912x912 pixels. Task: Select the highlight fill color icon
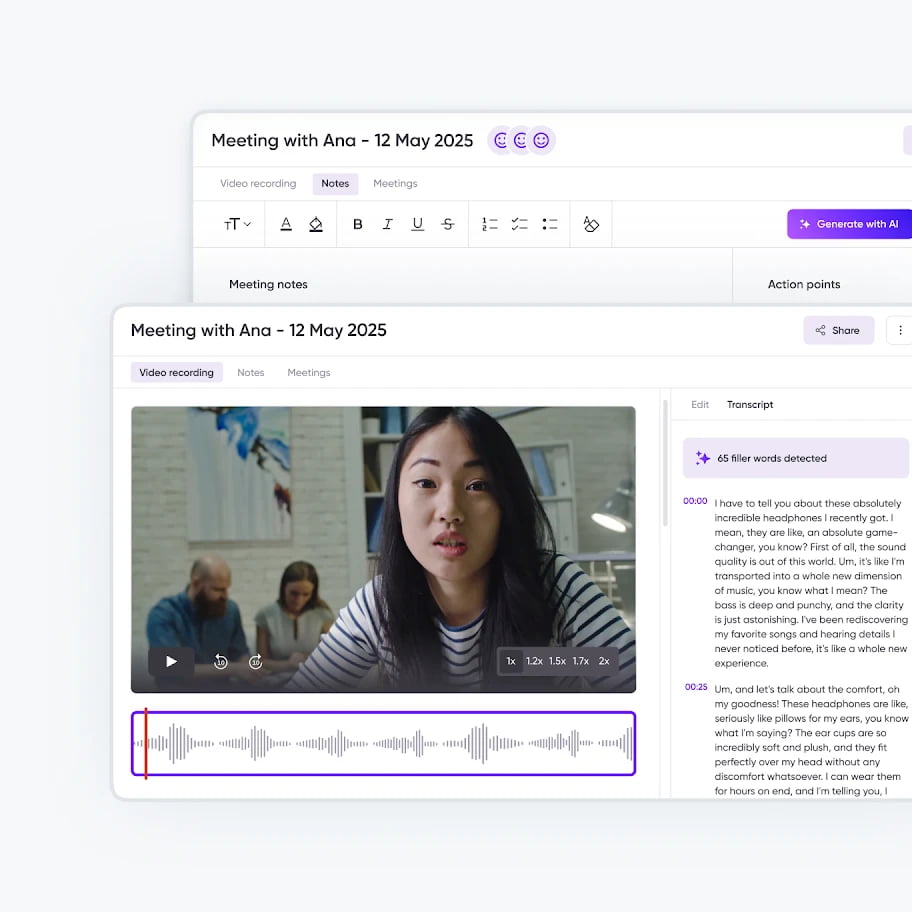tap(316, 224)
